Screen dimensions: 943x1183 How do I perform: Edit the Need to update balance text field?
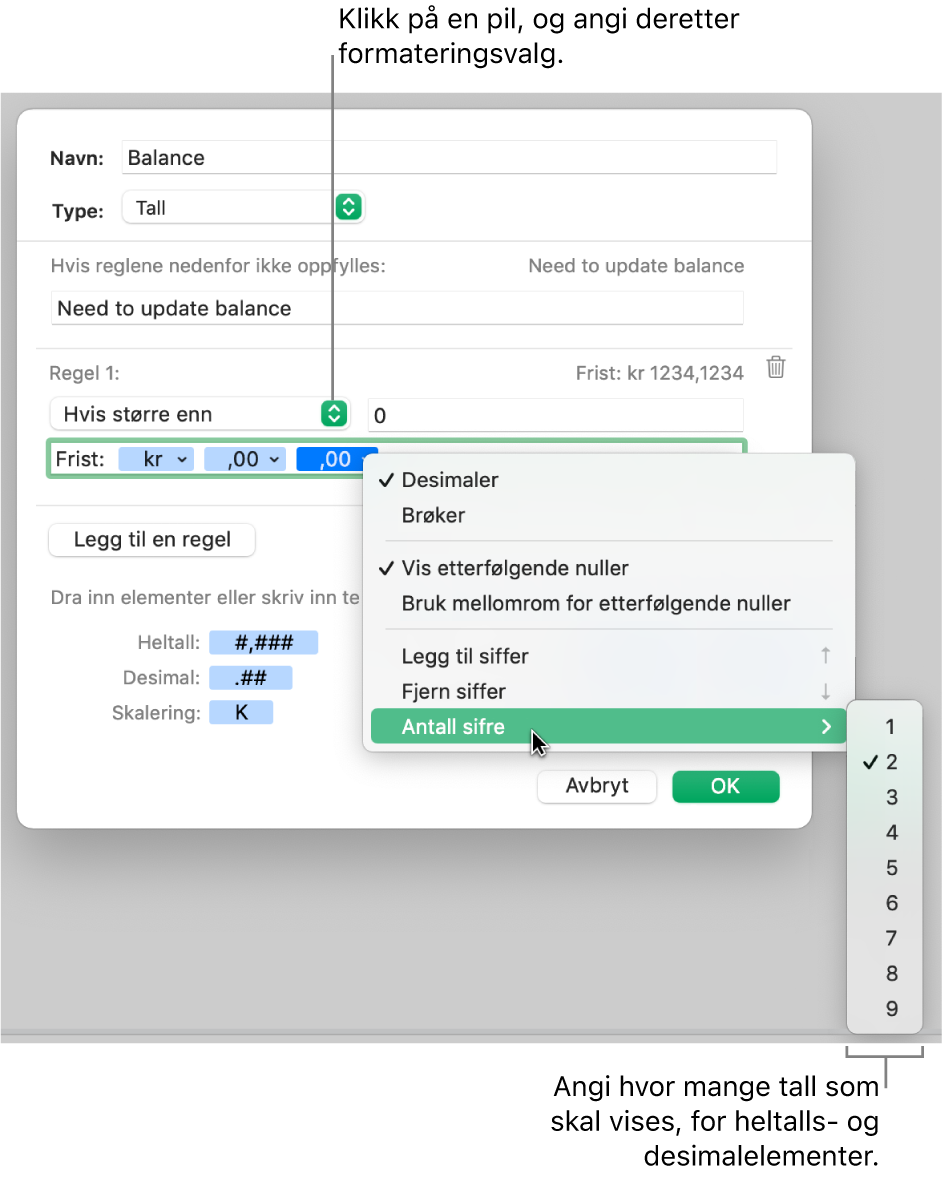pos(397,309)
